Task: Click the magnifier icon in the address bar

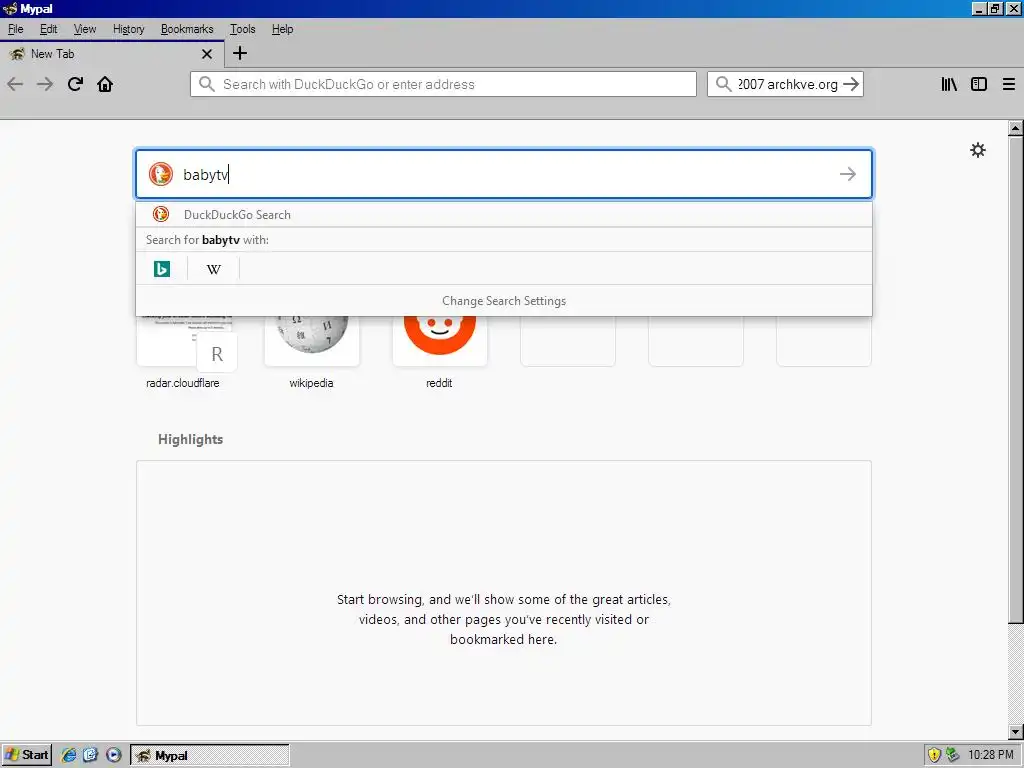Action: pyautogui.click(x=206, y=84)
